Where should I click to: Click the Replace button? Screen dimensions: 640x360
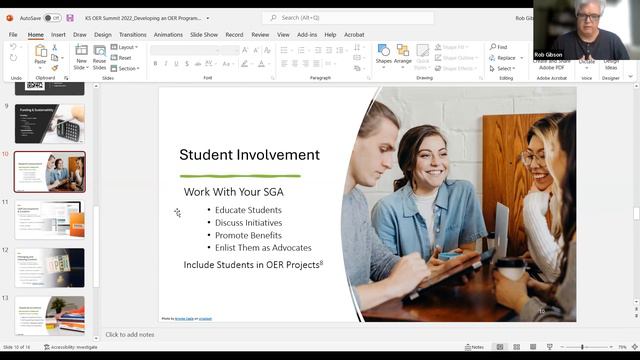pyautogui.click(x=503, y=58)
